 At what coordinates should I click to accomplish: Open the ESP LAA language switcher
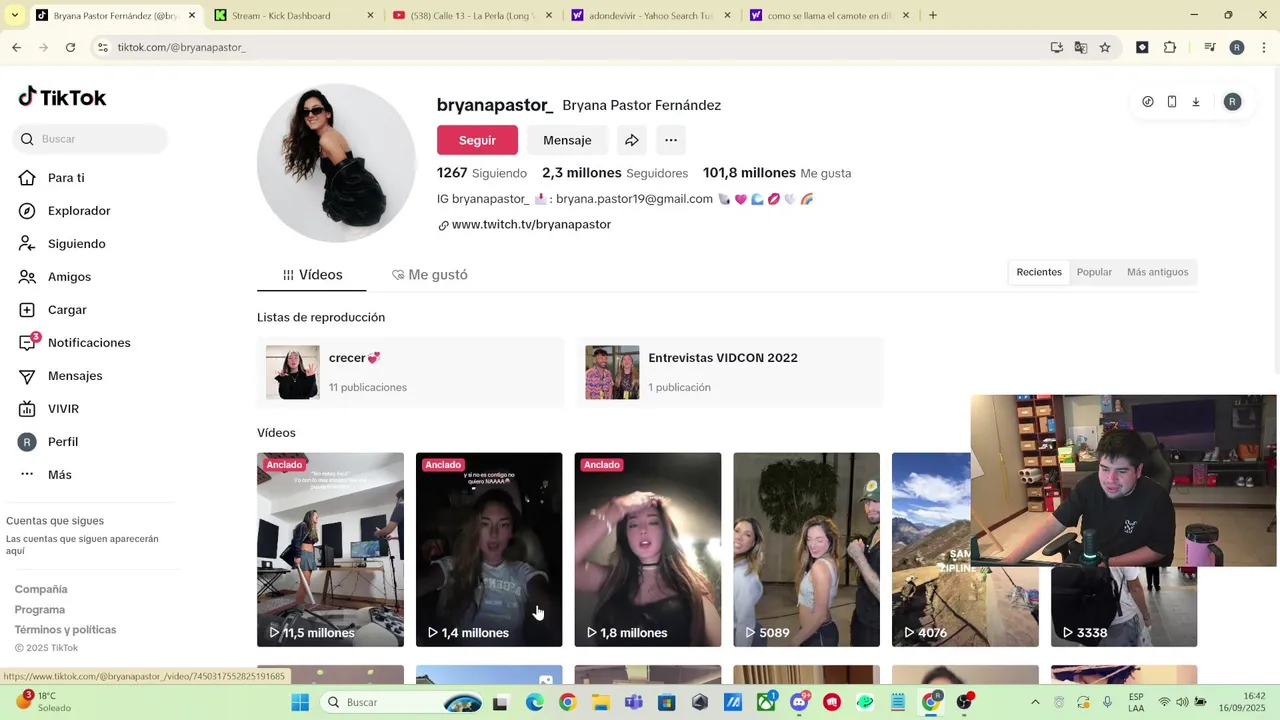click(x=1136, y=702)
